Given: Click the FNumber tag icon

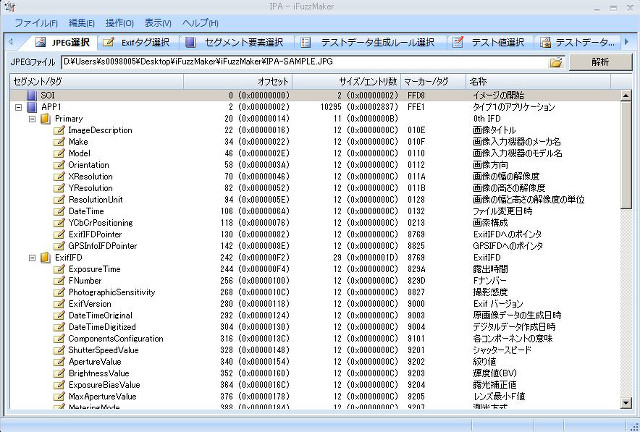Looking at the screenshot, I should pyautogui.click(x=59, y=281).
